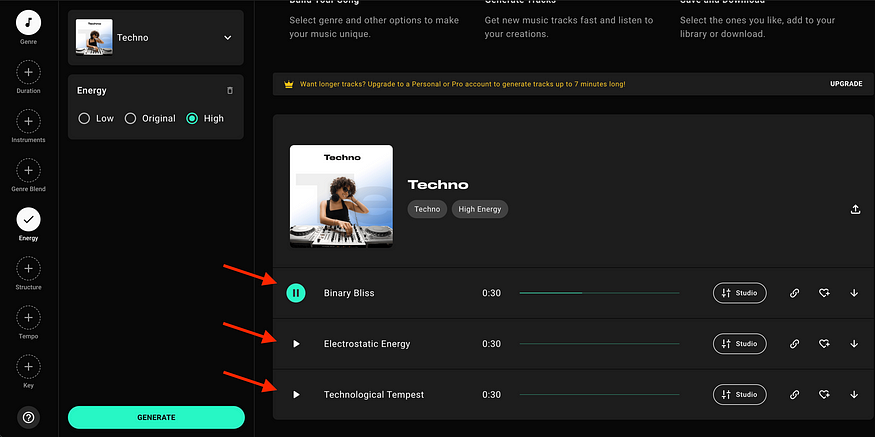875x437 pixels.
Task: Add Binary Bliss to favorites
Action: tap(824, 293)
